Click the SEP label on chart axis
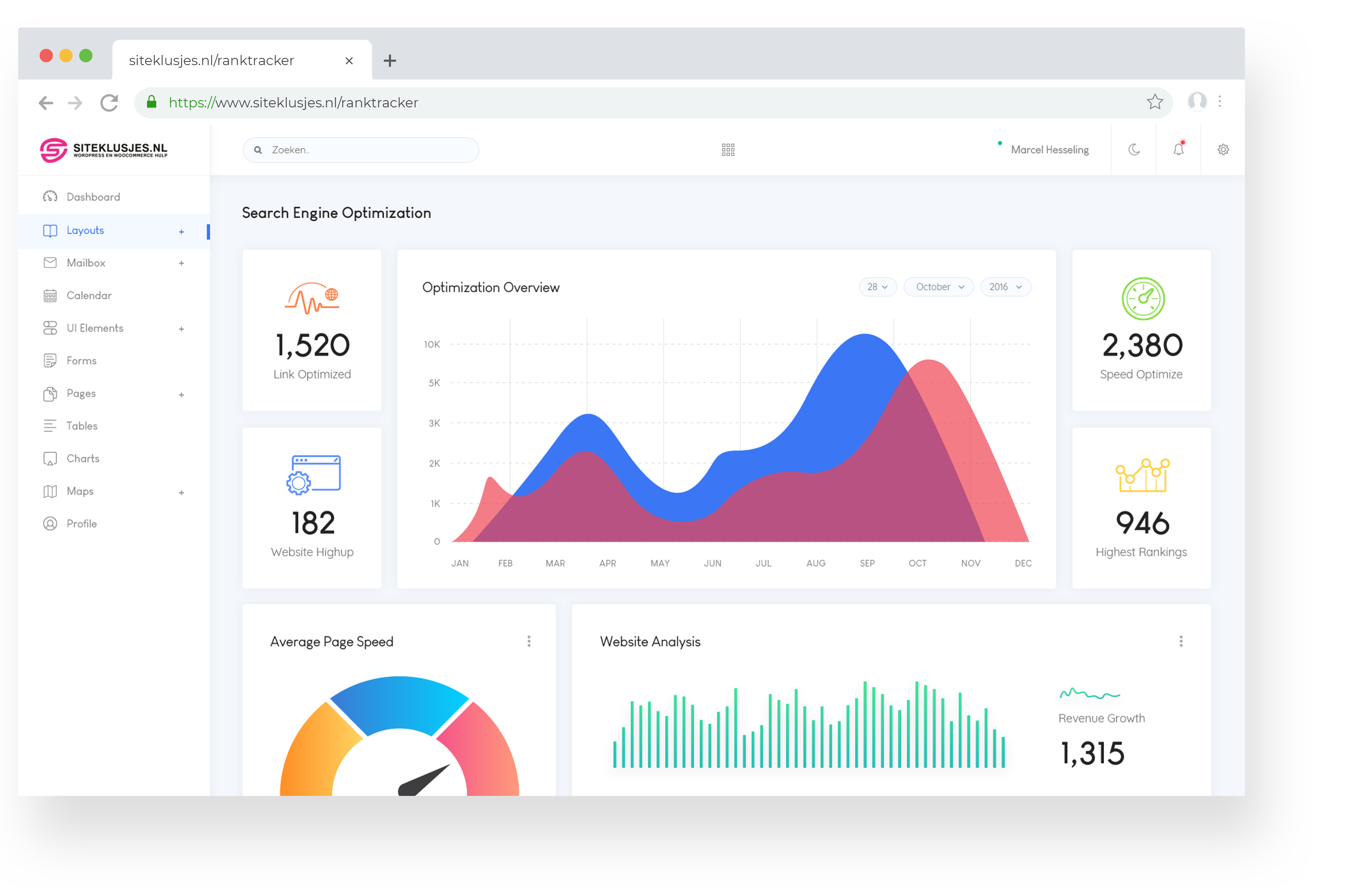The image size is (1372, 892). [x=867, y=563]
